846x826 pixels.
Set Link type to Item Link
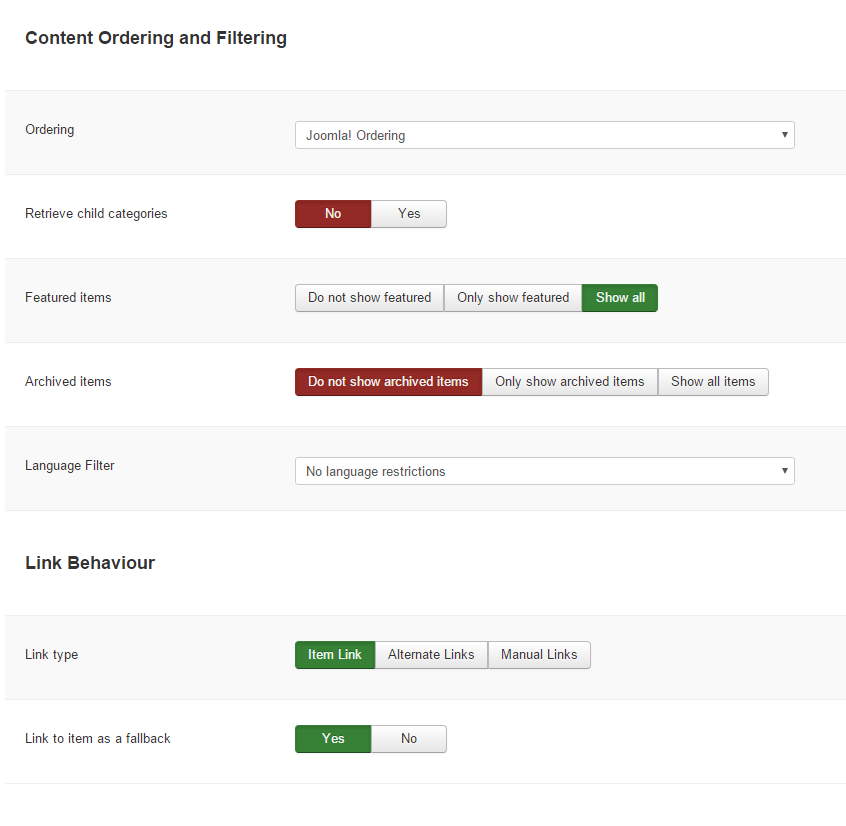click(x=335, y=655)
